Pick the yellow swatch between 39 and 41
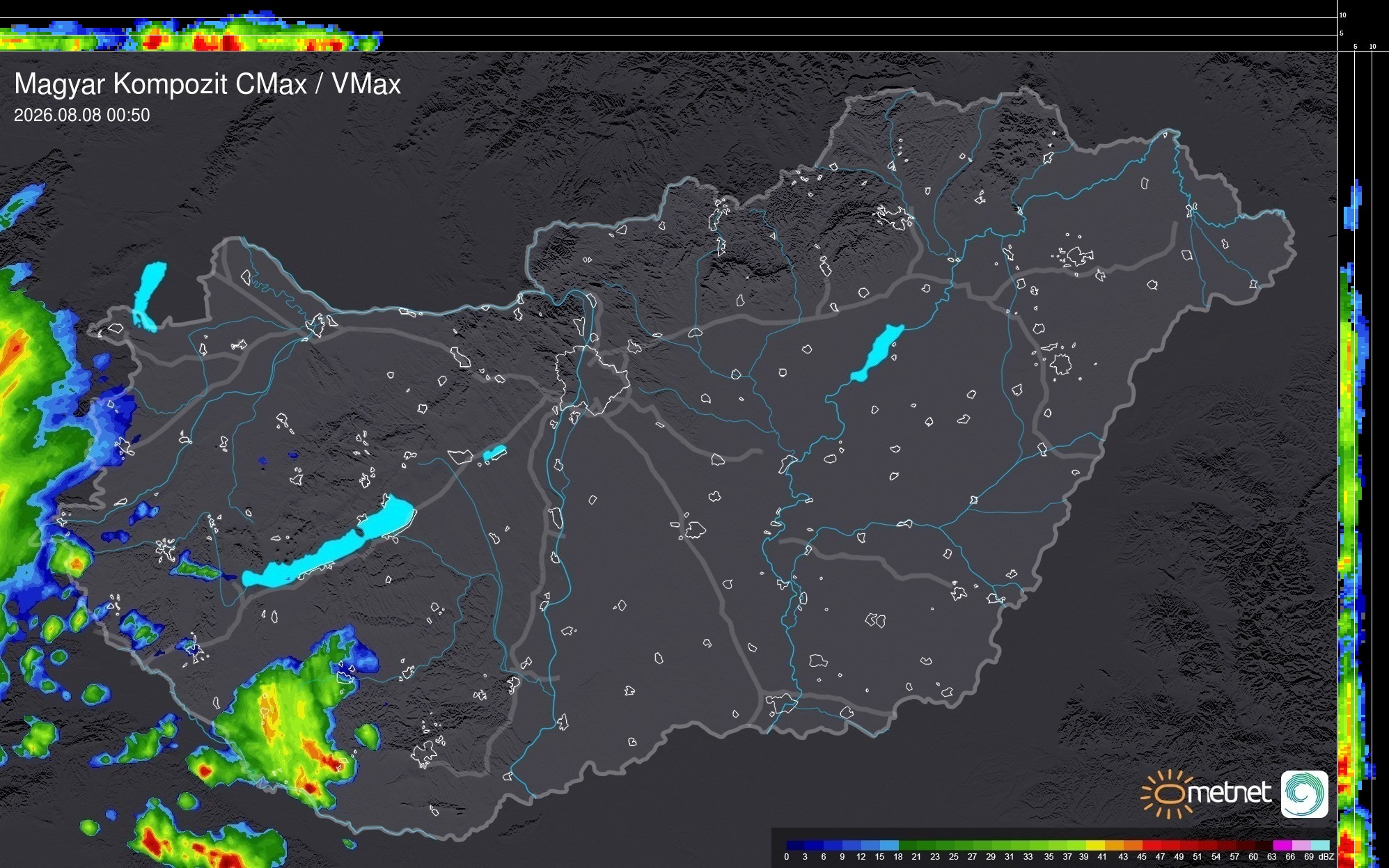1389x868 pixels. 1096,845
